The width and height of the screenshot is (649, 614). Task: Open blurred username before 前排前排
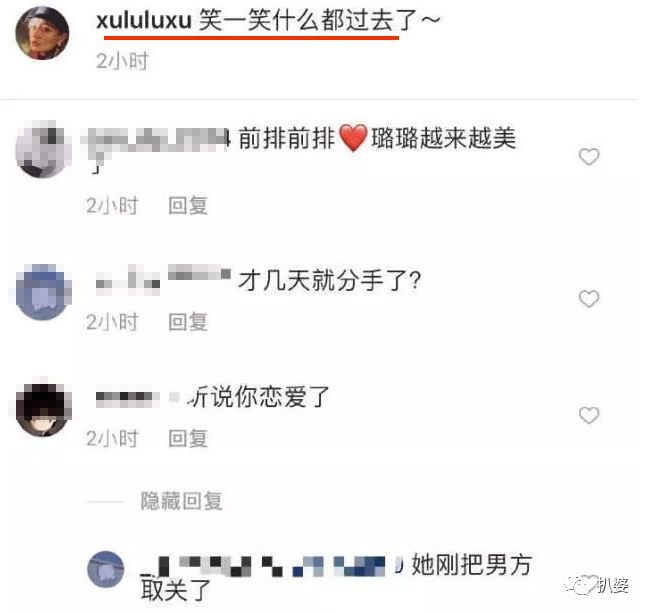click(x=155, y=140)
